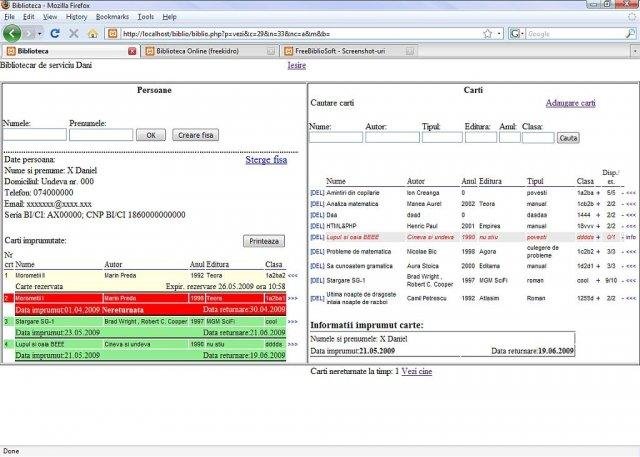Go to the Home page icon
This screenshot has height=457, width=640.
(93, 33)
